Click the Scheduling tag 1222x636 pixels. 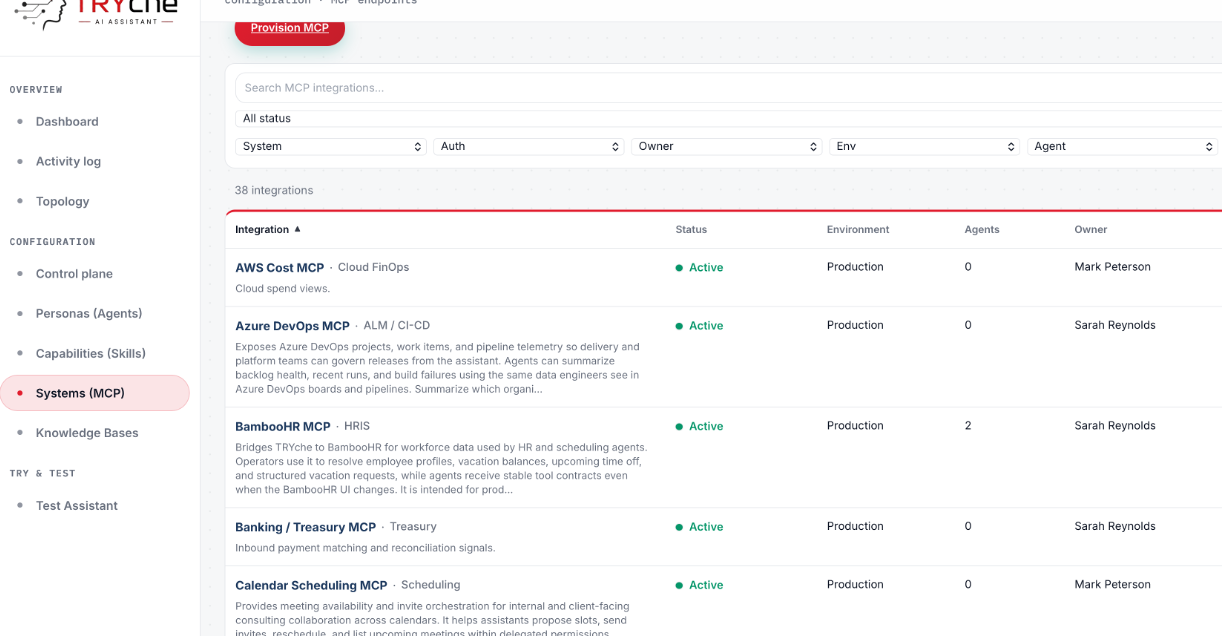[431, 585]
